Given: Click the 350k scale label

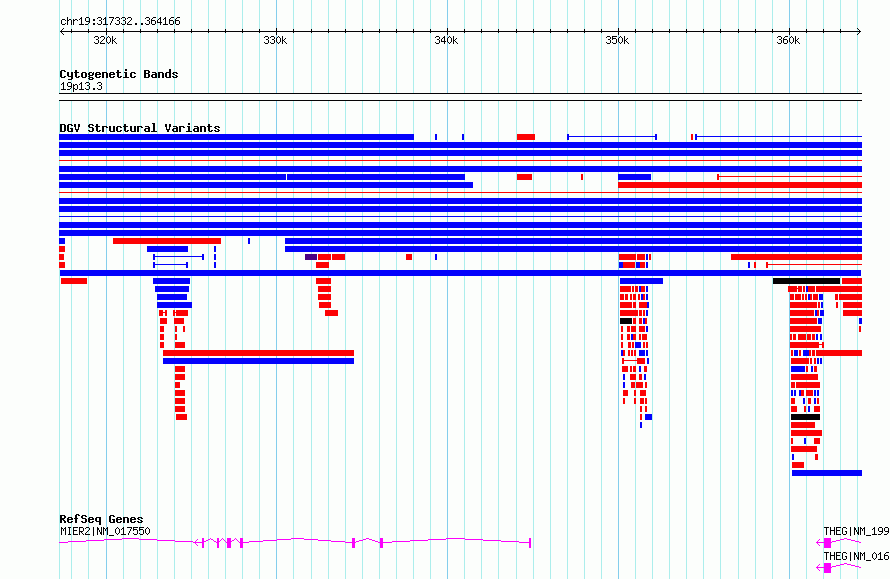Looking at the screenshot, I should 617,40.
